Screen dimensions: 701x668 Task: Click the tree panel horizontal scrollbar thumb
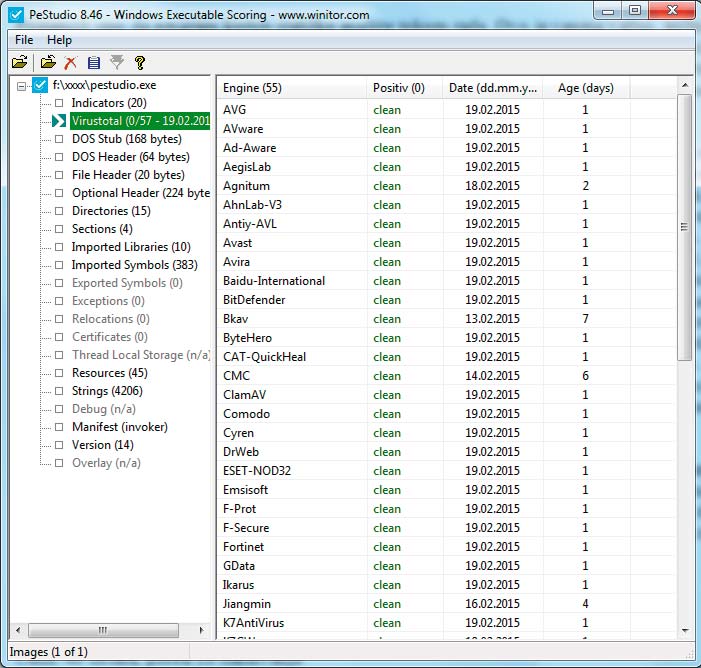(x=103, y=630)
